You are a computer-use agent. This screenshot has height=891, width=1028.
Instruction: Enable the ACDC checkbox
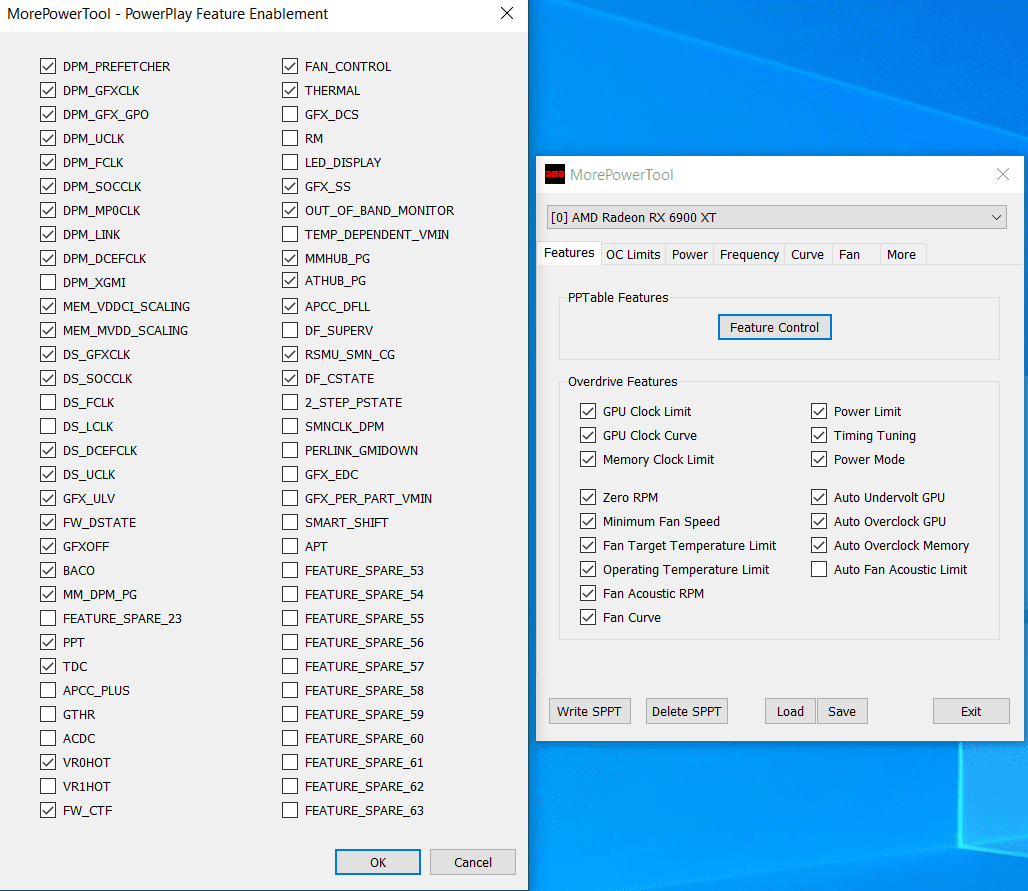[x=48, y=738]
